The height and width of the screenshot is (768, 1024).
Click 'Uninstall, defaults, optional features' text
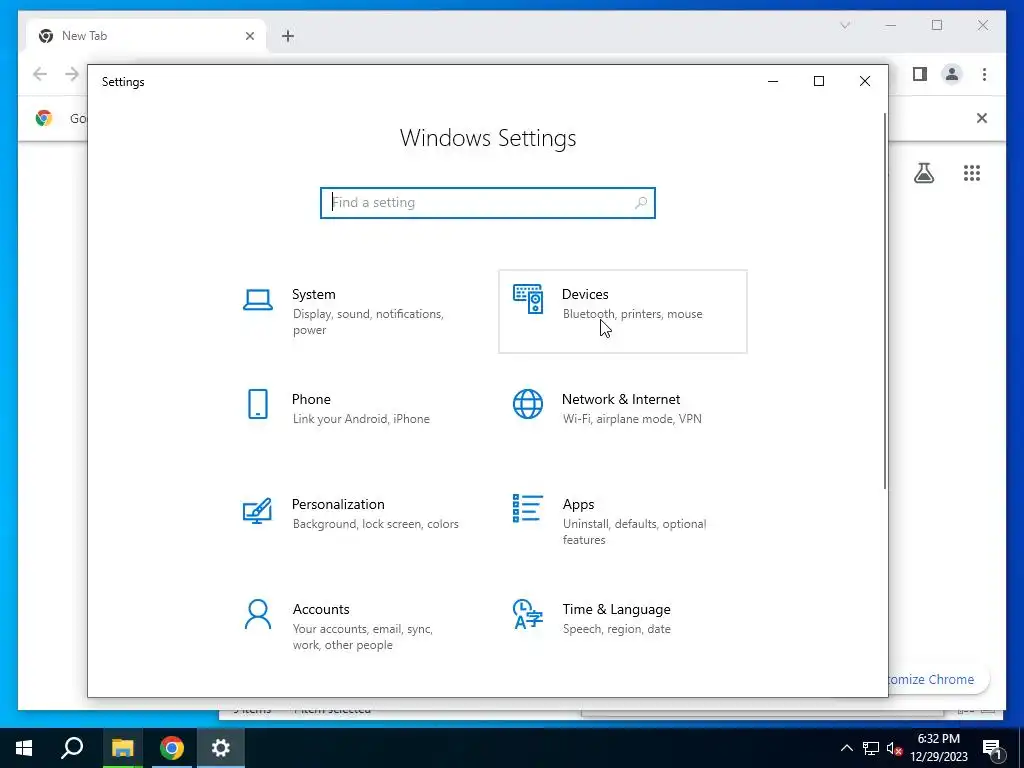pos(635,532)
